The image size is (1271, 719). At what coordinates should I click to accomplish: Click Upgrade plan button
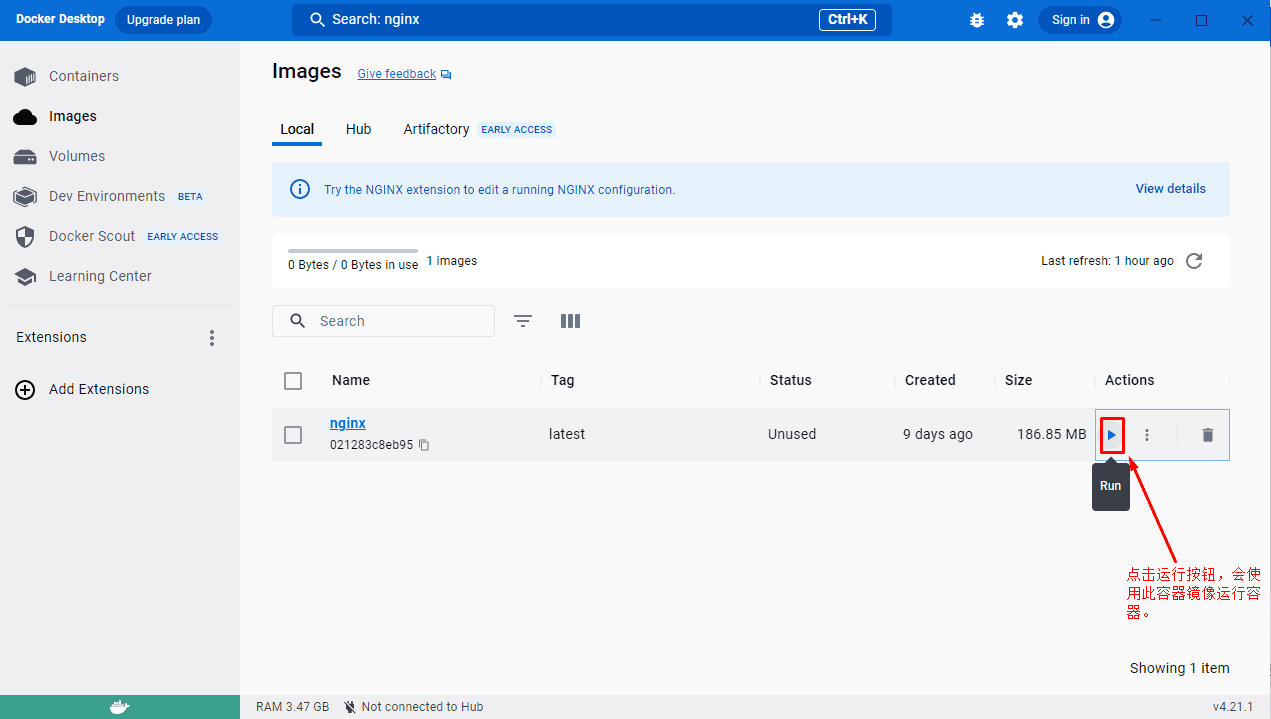tap(163, 20)
